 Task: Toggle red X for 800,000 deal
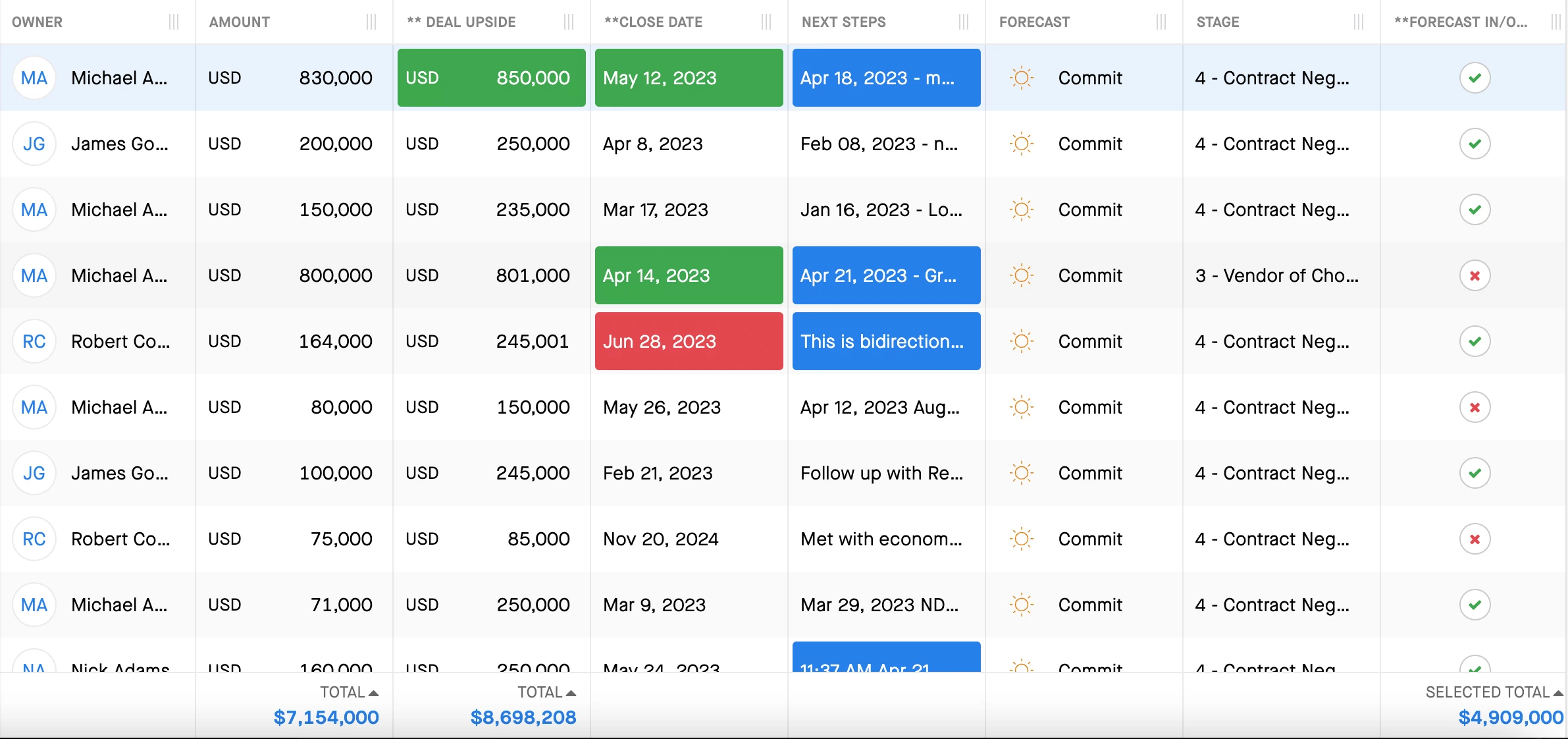pyautogui.click(x=1475, y=275)
